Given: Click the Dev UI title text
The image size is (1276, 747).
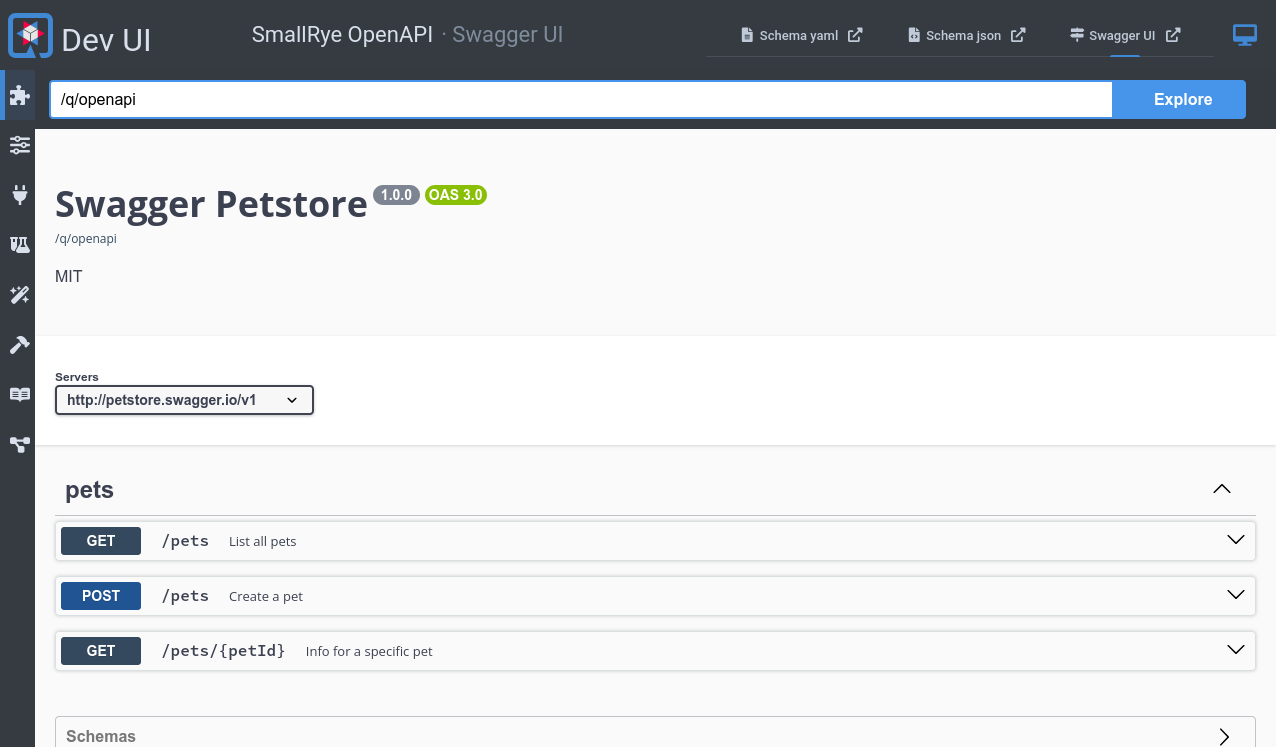Looking at the screenshot, I should [107, 40].
